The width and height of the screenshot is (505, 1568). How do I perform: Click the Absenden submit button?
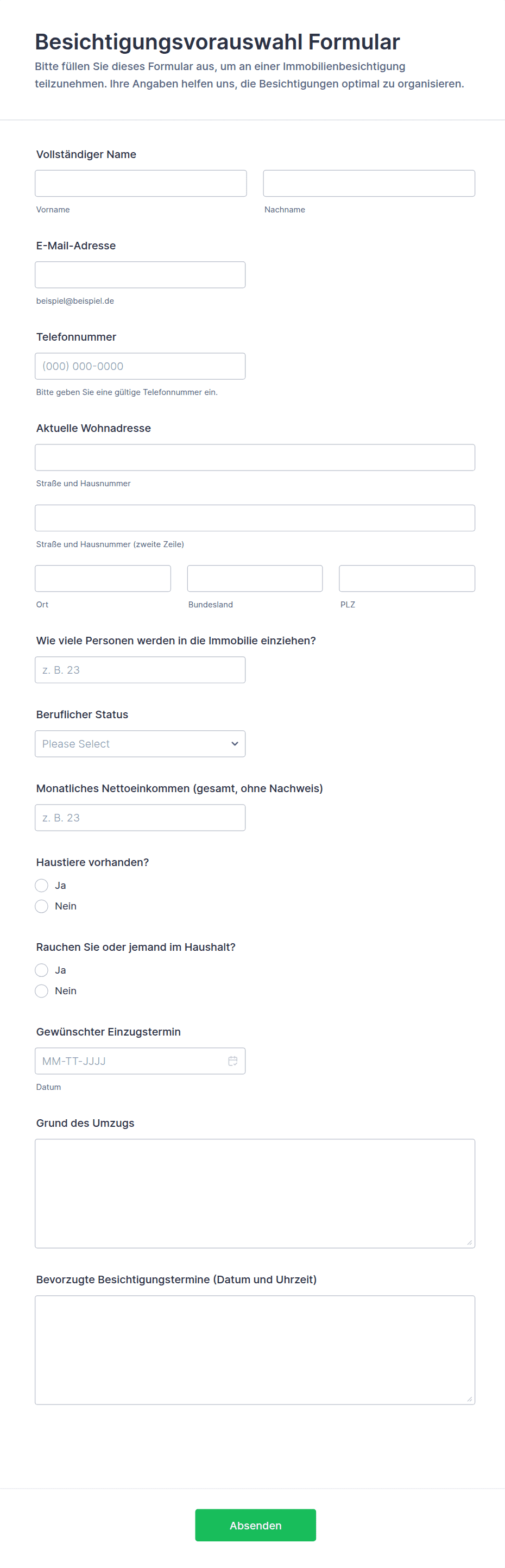(x=256, y=1525)
